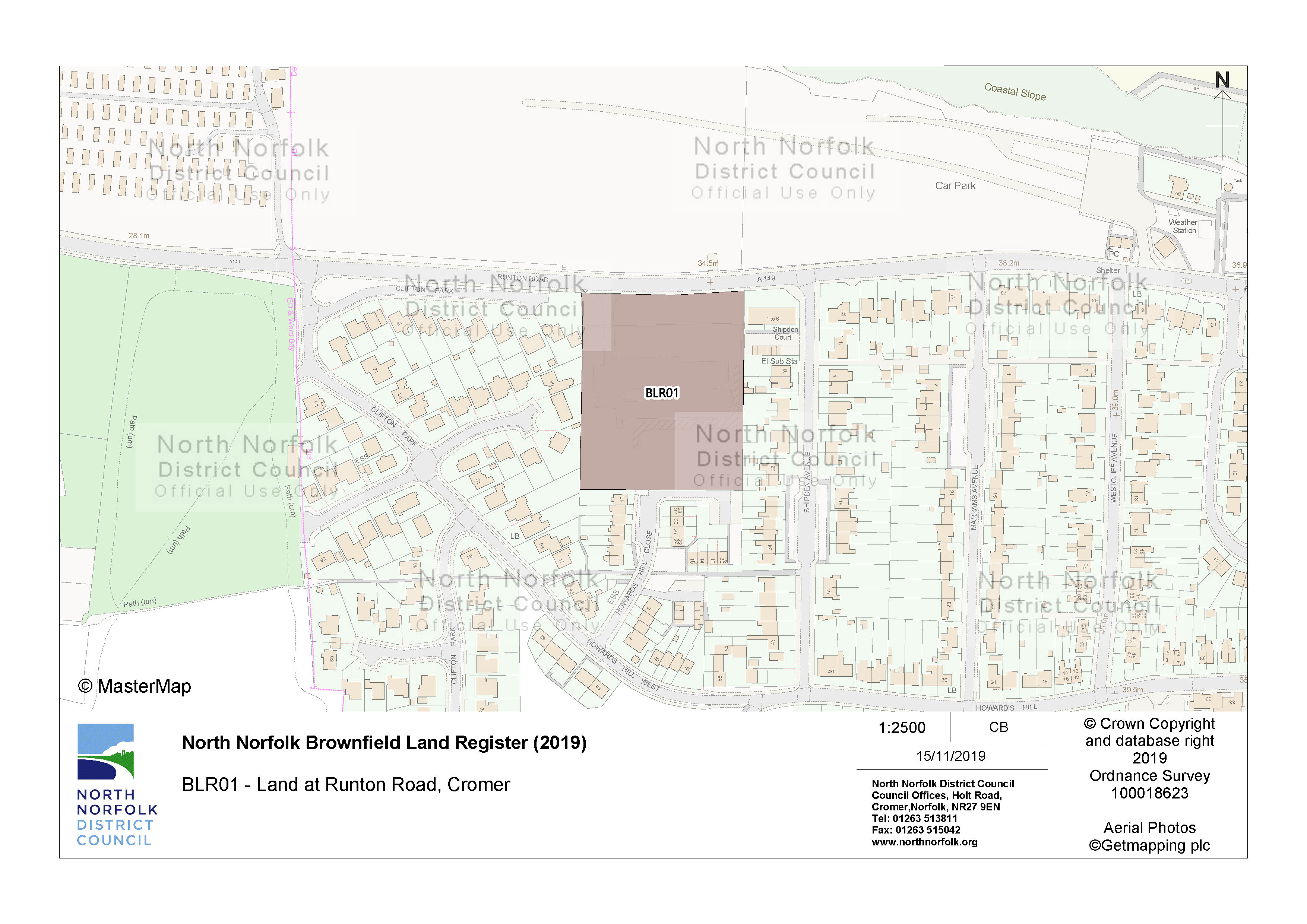Click the RUNTON ROAD street label
Screen dimensions: 1307x924
tap(523, 278)
